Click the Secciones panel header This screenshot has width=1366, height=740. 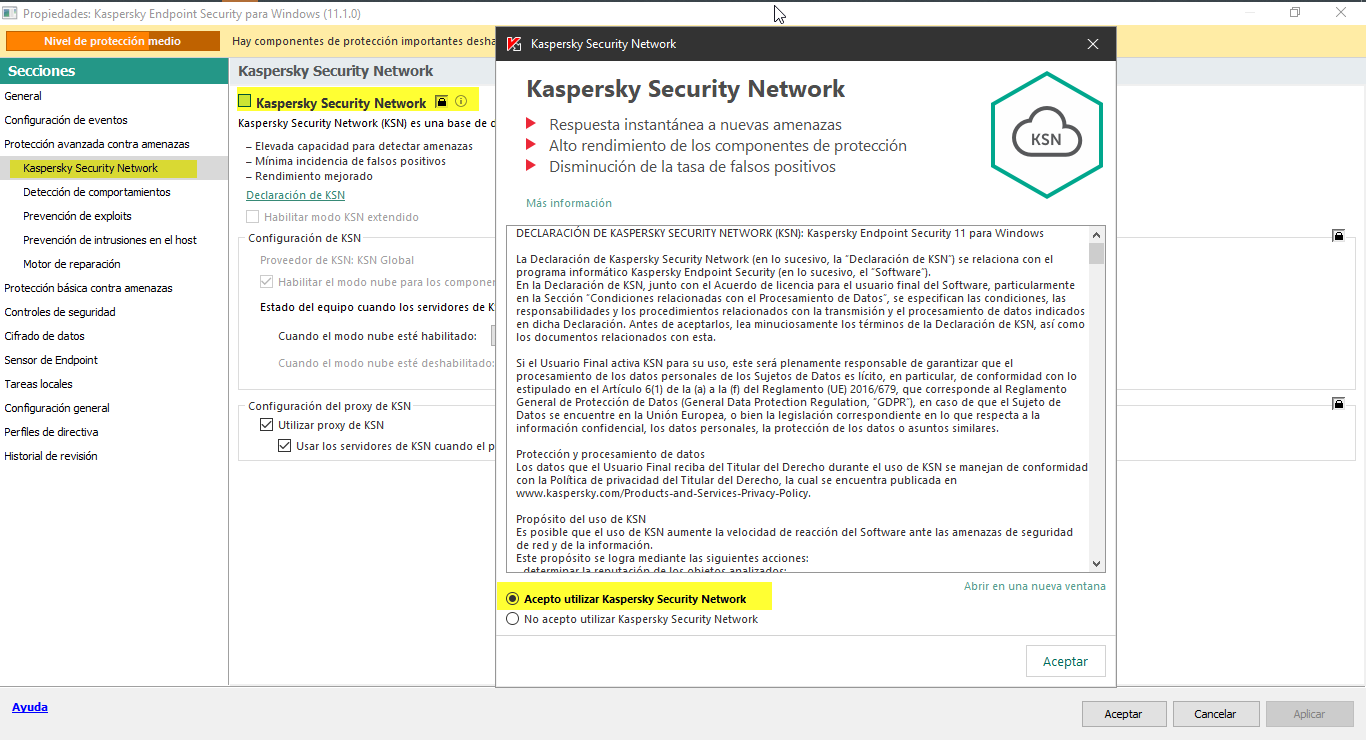pyautogui.click(x=114, y=71)
